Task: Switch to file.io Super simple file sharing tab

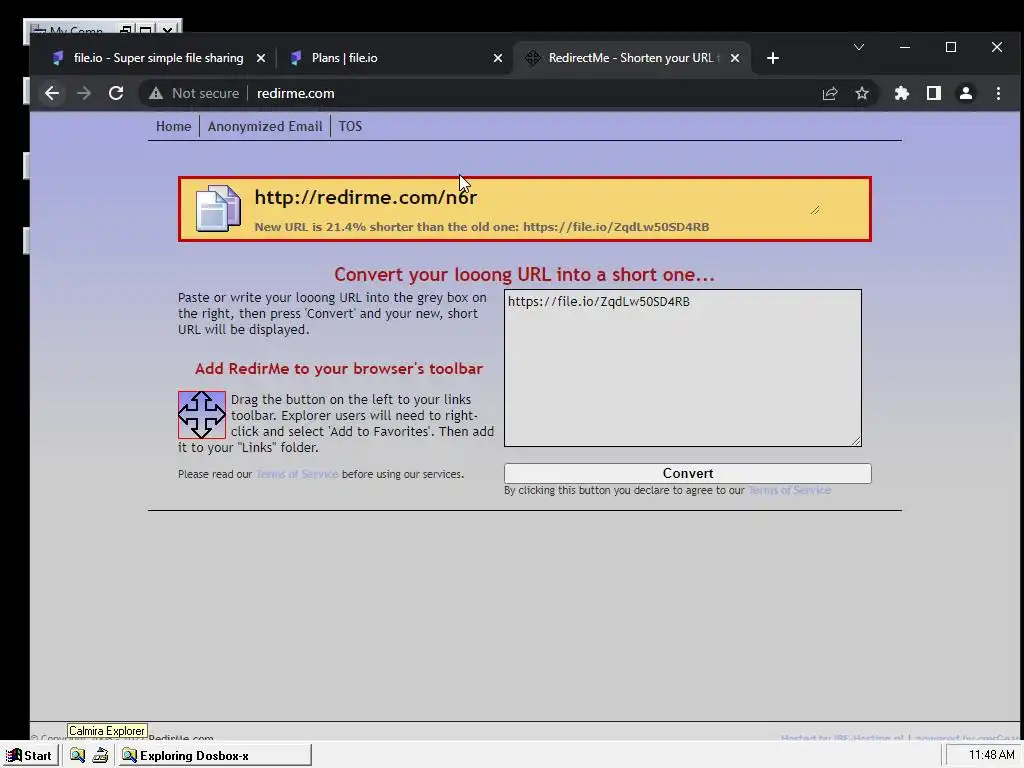Action: [x=158, y=58]
